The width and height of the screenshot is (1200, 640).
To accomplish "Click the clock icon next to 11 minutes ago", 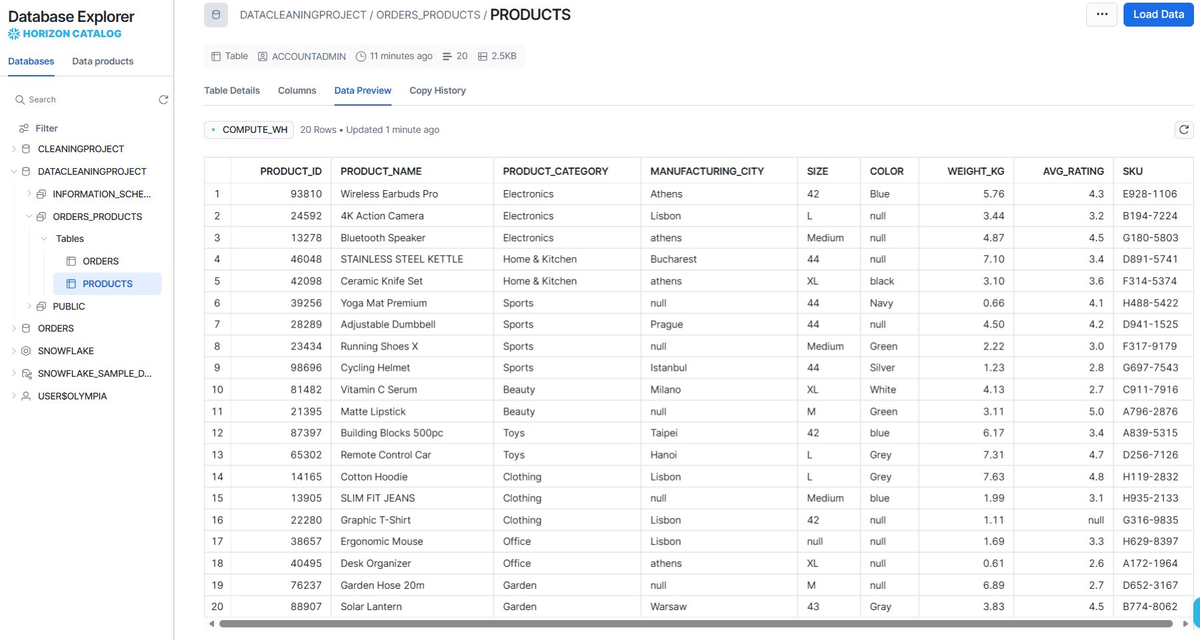I will (361, 56).
